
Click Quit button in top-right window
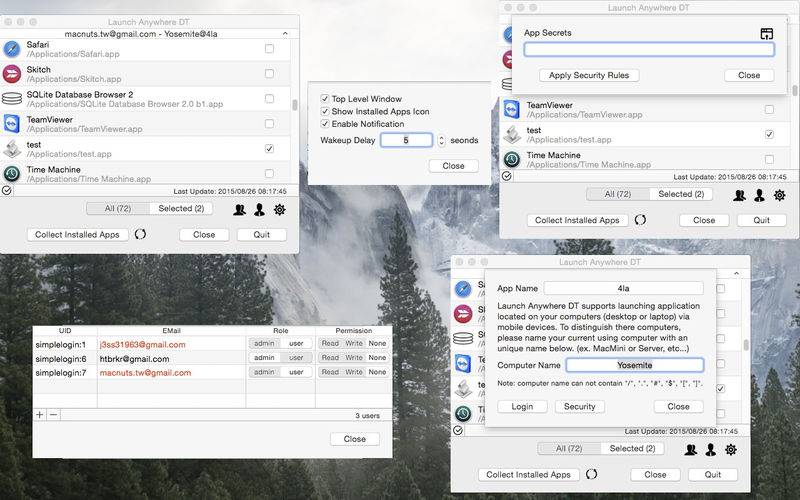(761, 220)
